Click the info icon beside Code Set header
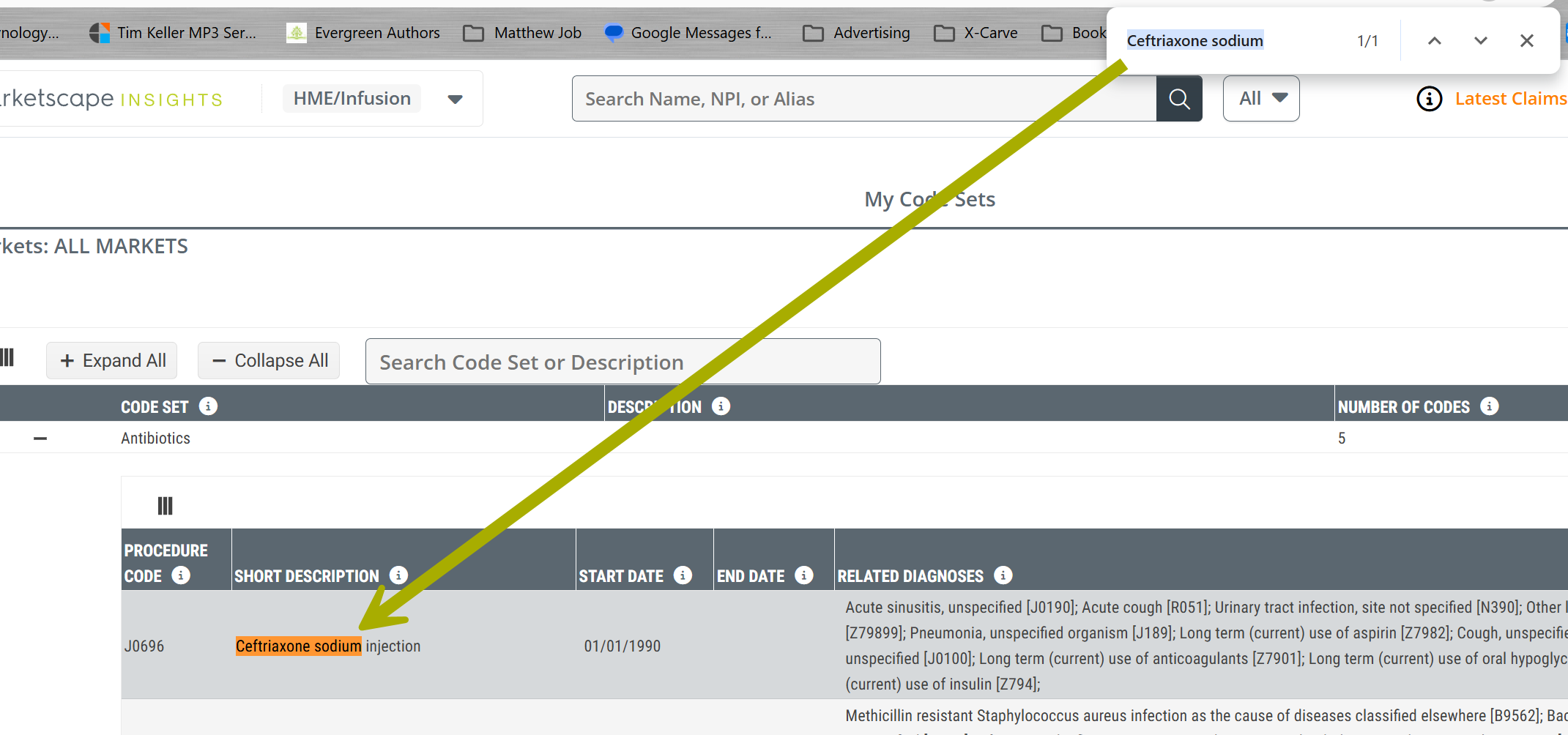 (208, 406)
